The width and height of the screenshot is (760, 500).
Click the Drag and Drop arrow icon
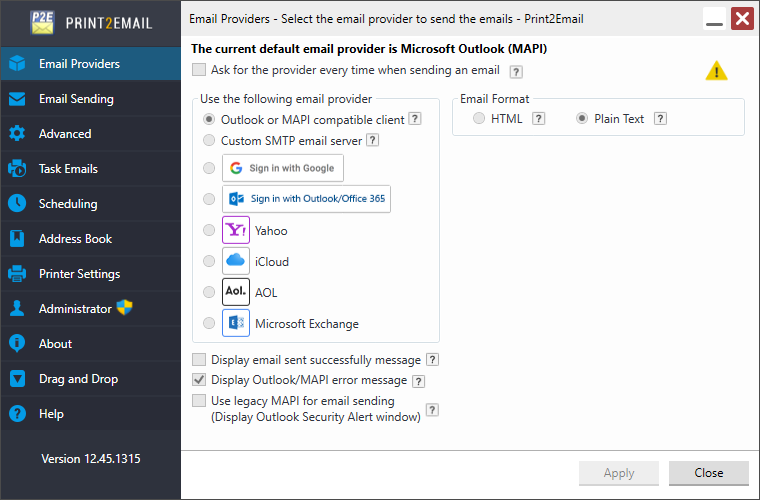pyautogui.click(x=17, y=378)
